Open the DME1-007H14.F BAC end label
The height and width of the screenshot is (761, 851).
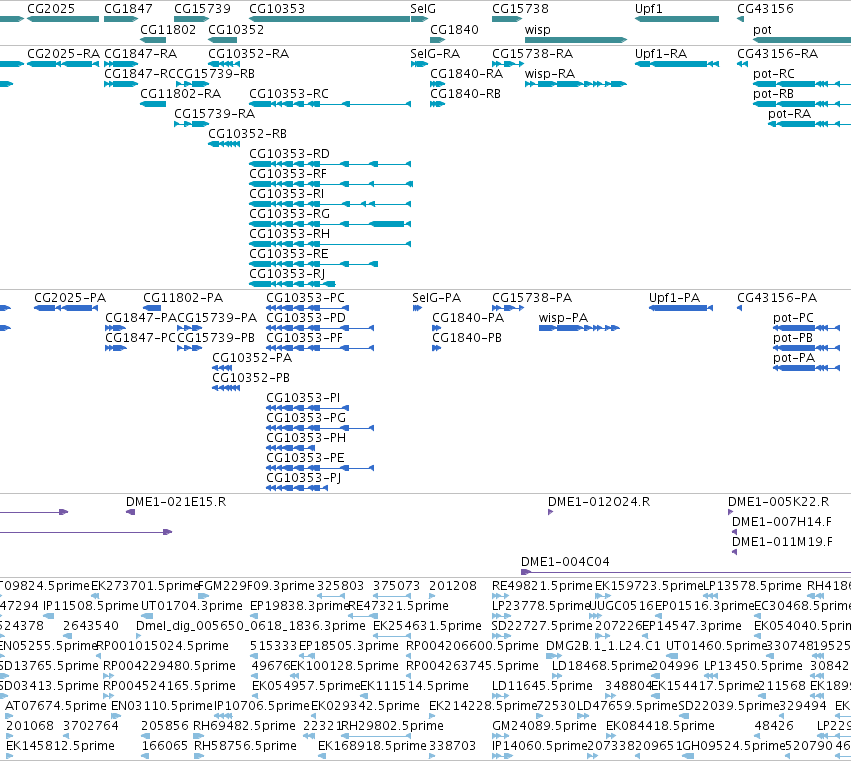[x=782, y=522]
